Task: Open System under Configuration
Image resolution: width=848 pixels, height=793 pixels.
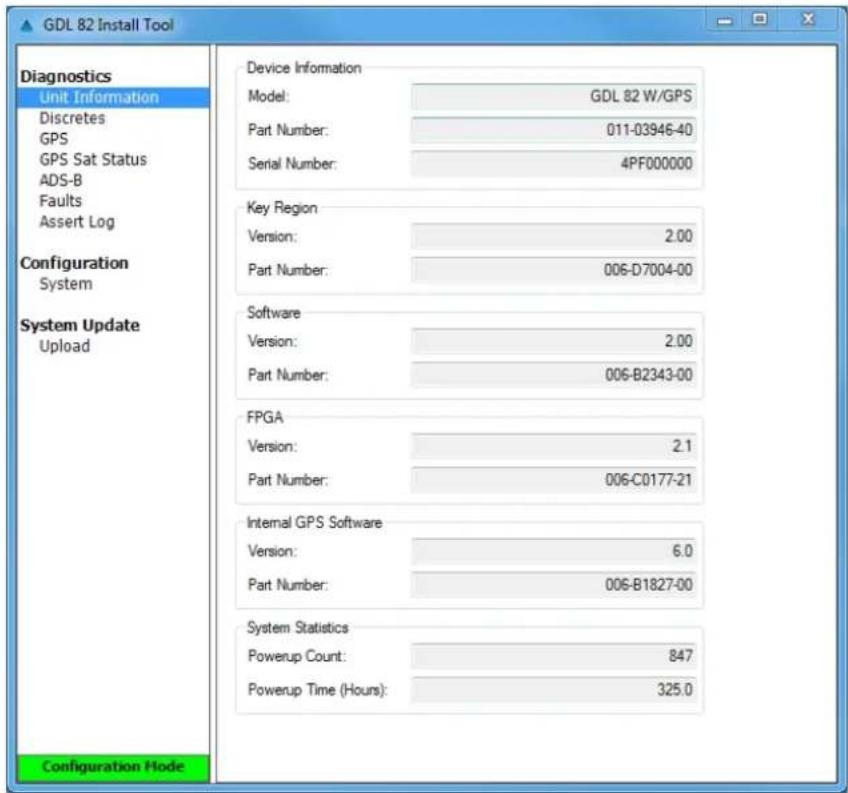Action: (65, 284)
